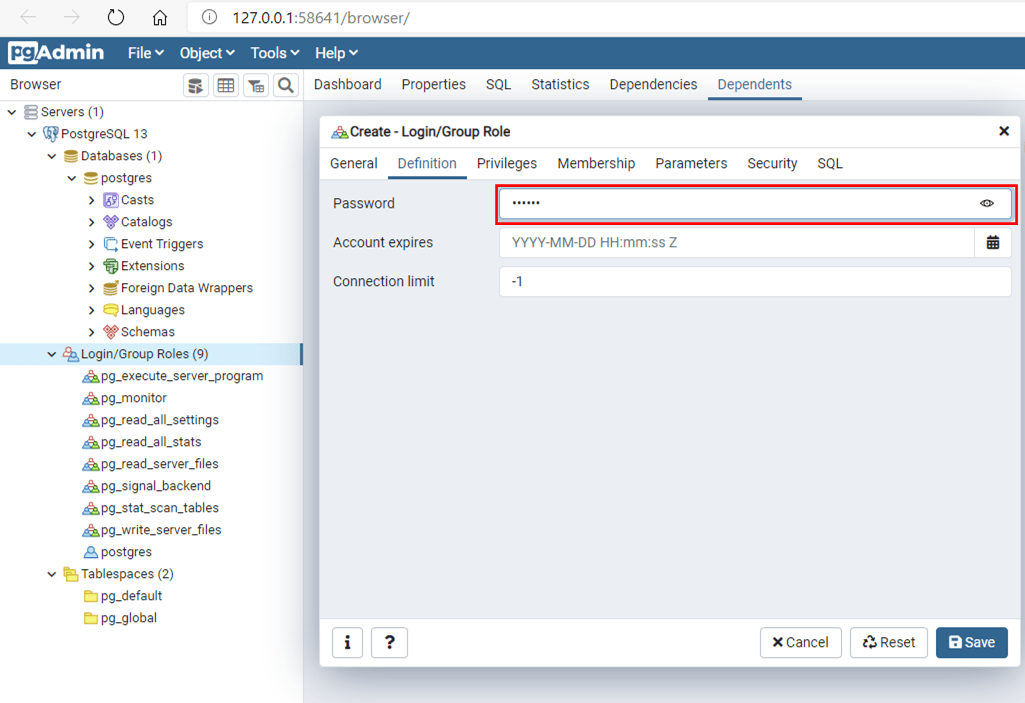Screen dimensions: 1025x703
Task: Open the Search Objects magnifier icon
Action: coord(286,86)
